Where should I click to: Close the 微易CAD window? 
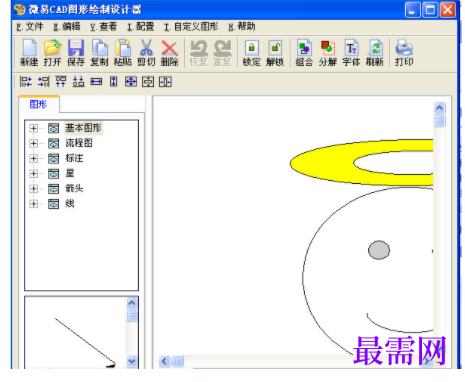point(448,10)
